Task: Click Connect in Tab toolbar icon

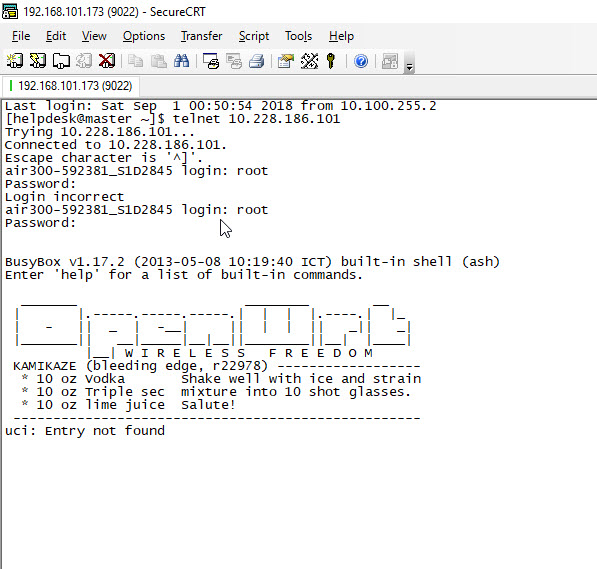Action: click(x=61, y=61)
